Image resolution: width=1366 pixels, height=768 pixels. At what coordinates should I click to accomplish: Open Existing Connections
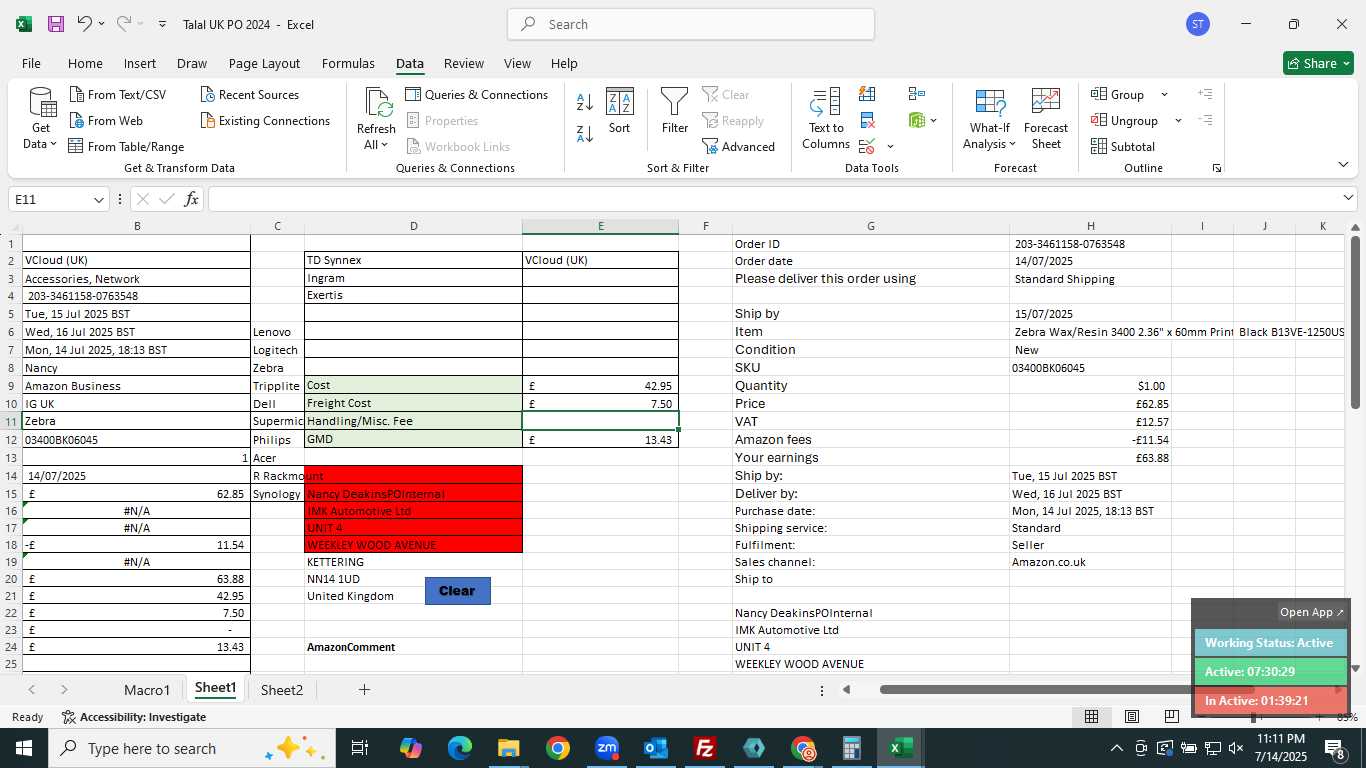pyautogui.click(x=265, y=121)
